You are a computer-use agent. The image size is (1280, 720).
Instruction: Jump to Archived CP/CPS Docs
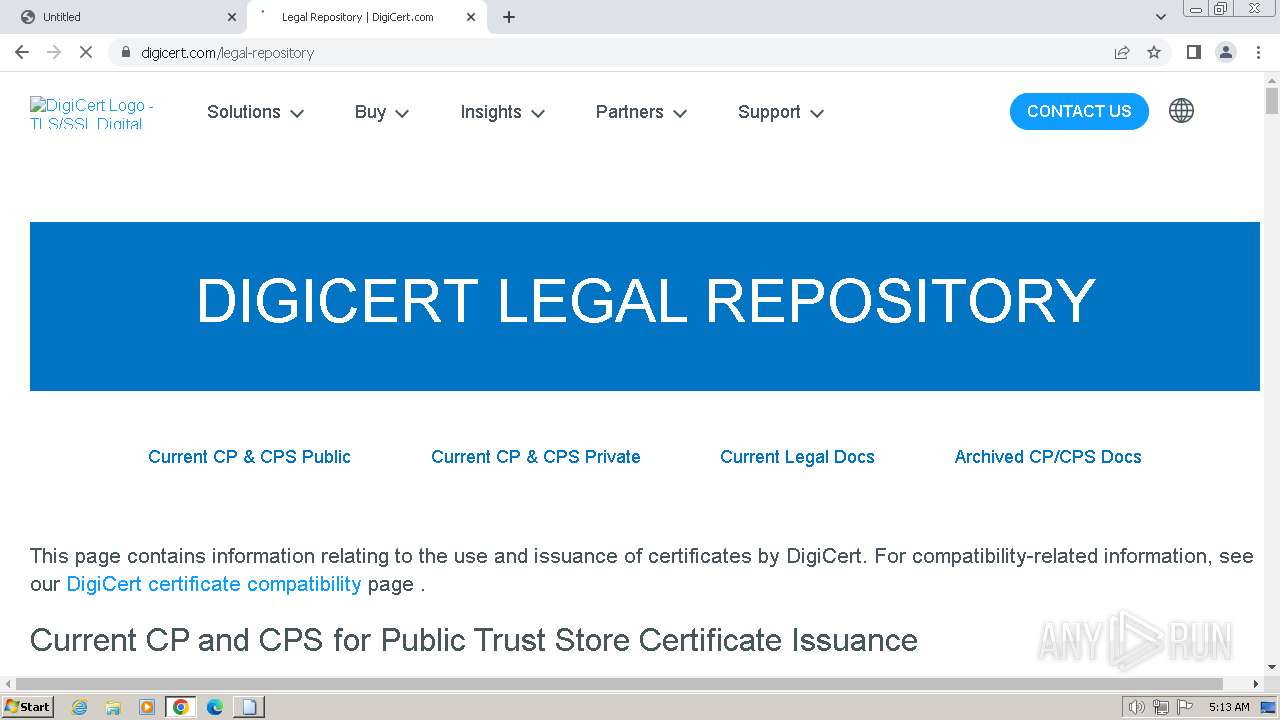click(1048, 457)
